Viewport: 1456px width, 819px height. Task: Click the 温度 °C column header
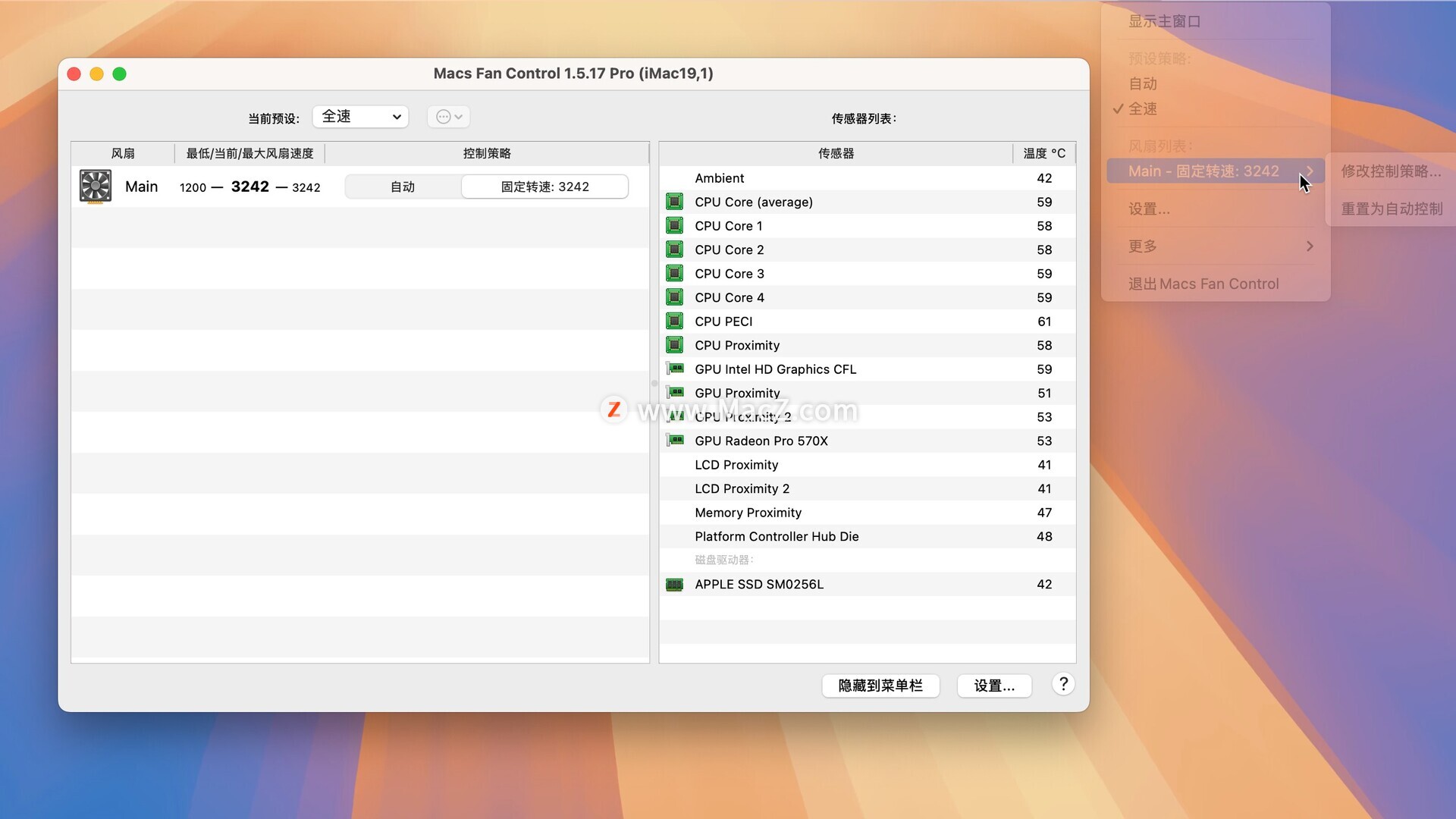[1044, 153]
